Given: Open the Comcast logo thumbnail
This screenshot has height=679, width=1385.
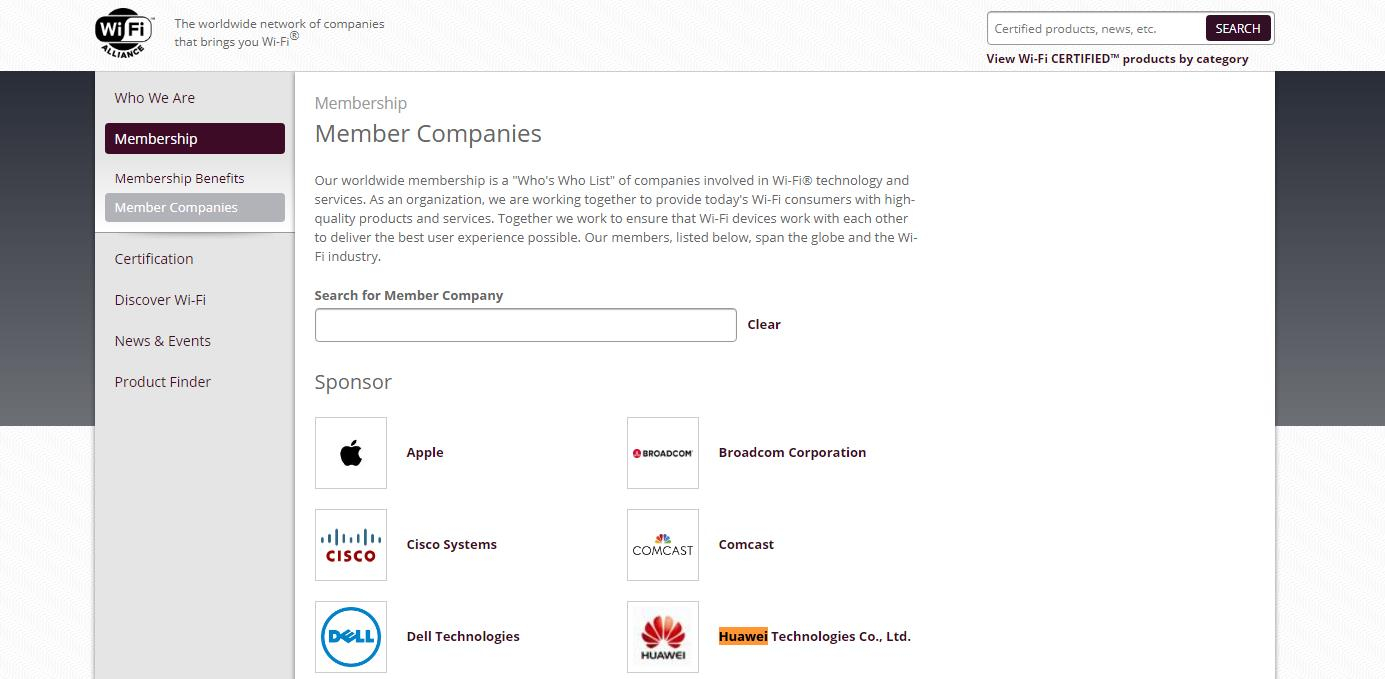Looking at the screenshot, I should click(663, 545).
